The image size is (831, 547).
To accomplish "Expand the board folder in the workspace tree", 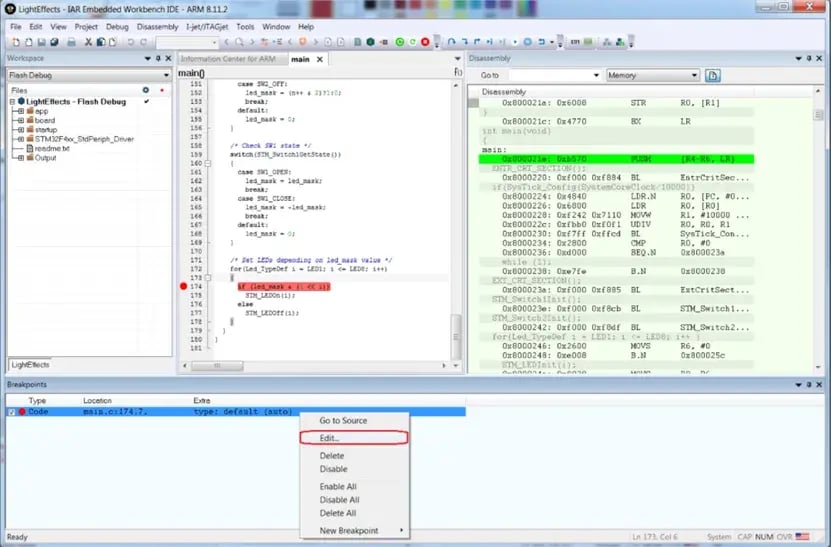I will [x=21, y=120].
